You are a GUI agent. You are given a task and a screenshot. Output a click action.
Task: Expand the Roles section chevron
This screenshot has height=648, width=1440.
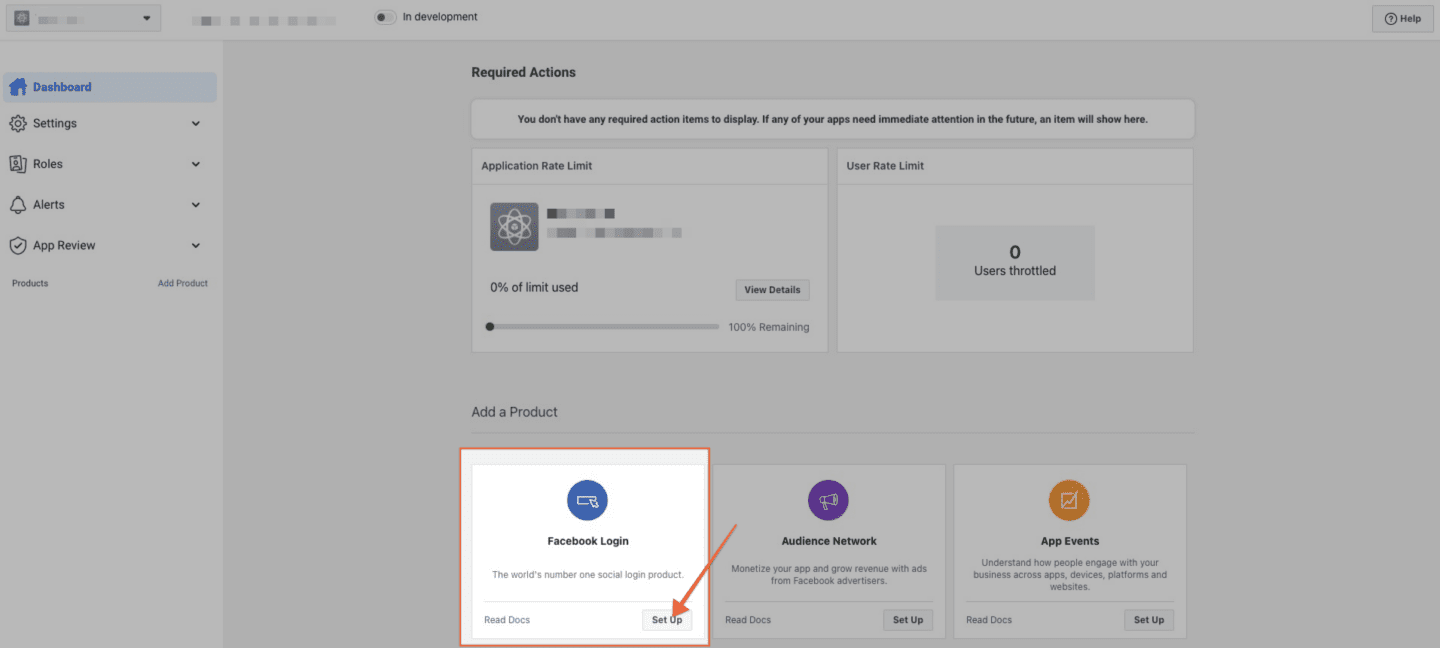click(x=196, y=164)
